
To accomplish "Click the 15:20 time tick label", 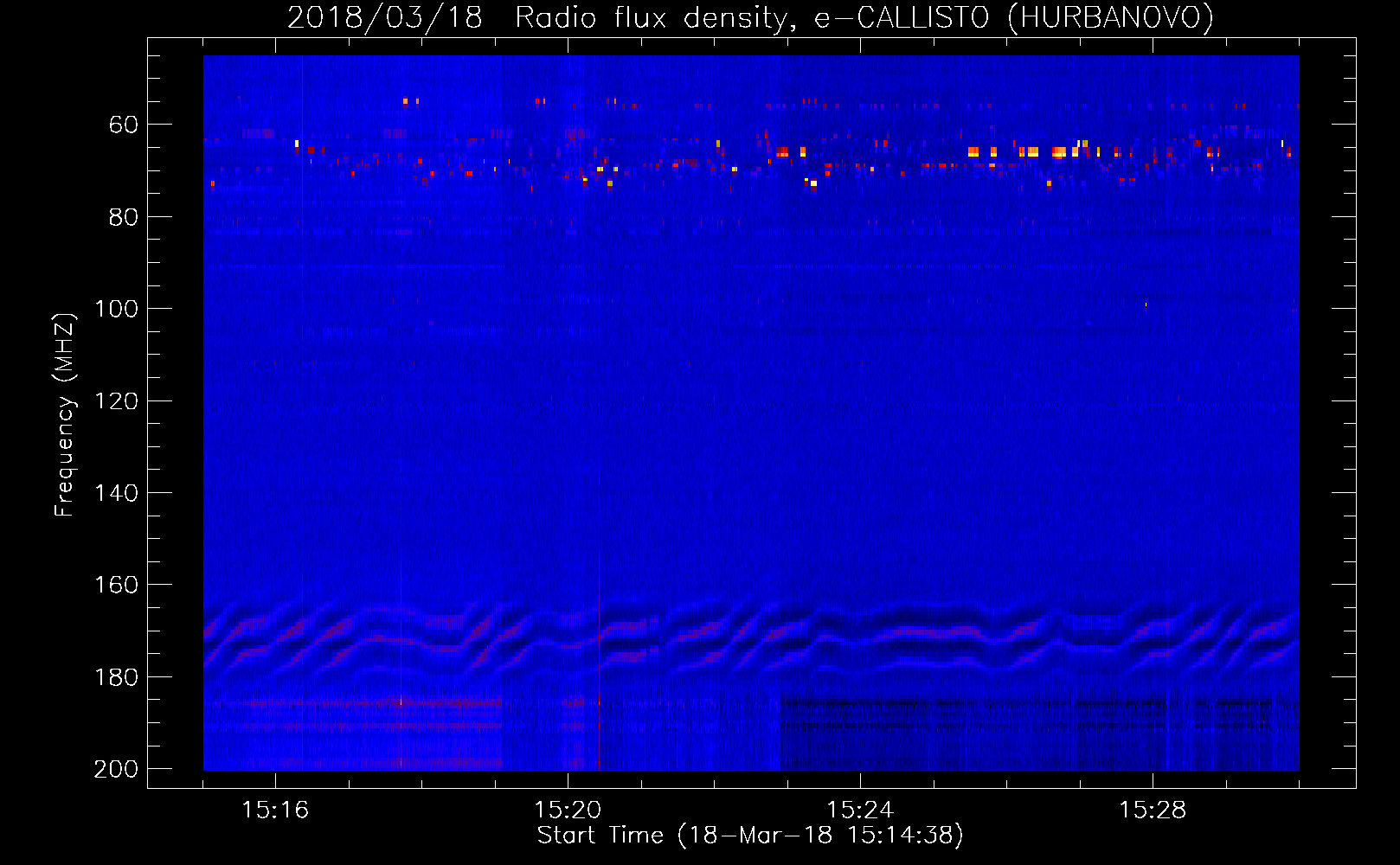I will [568, 810].
